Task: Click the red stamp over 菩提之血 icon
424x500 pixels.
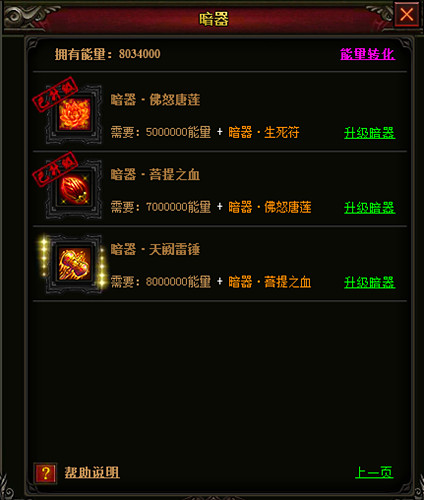Action: click(55, 169)
